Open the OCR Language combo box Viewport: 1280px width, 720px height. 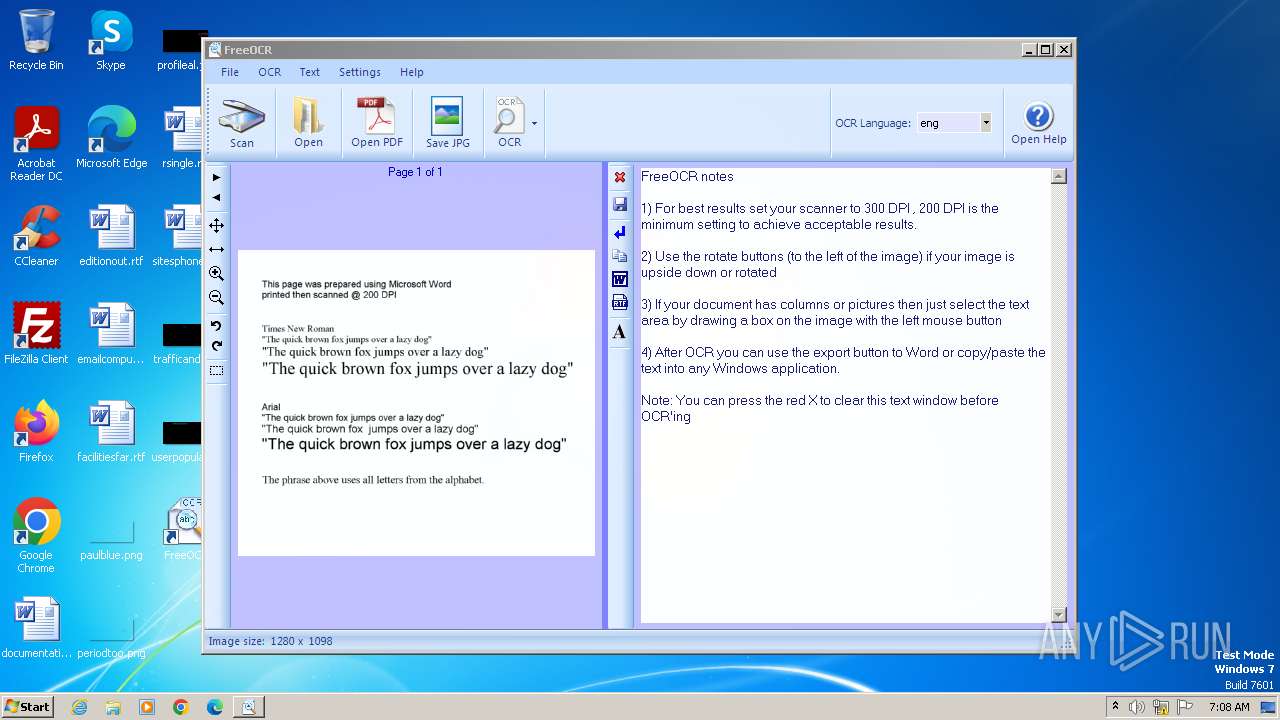click(x=954, y=123)
